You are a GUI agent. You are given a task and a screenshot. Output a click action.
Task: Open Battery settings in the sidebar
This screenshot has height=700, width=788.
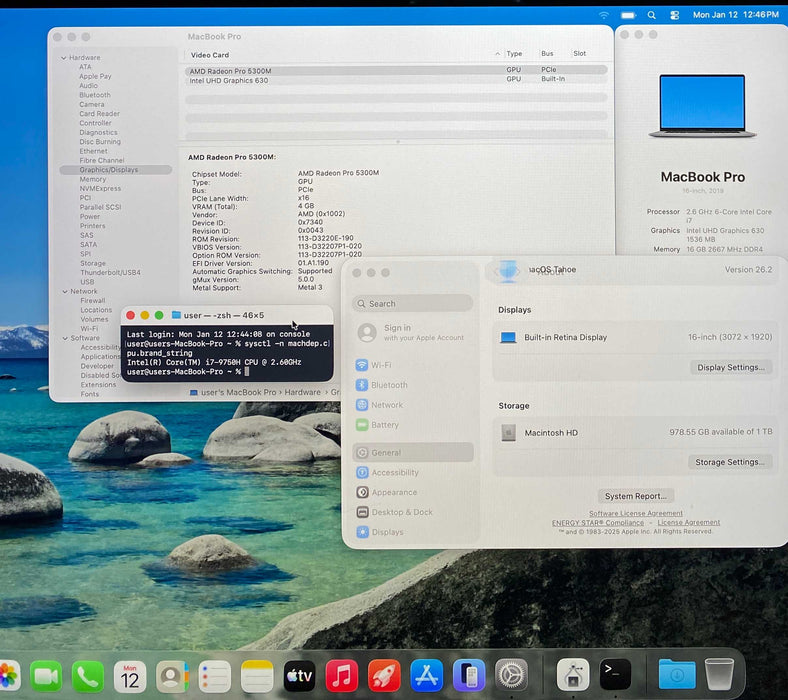[377, 425]
